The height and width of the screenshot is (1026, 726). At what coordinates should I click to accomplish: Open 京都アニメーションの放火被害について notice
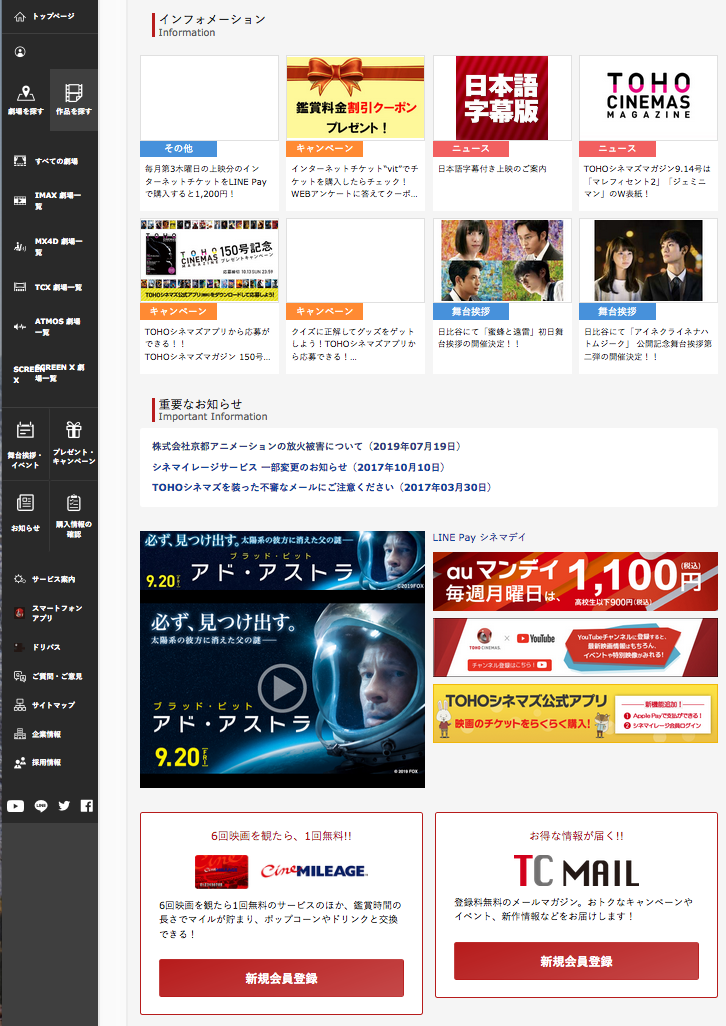(x=308, y=446)
